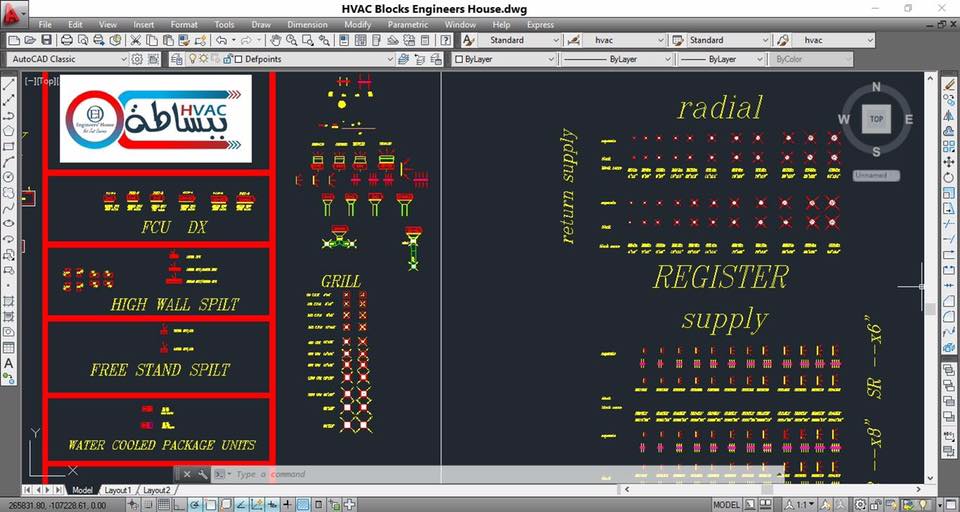The height and width of the screenshot is (512, 960).
Task: Click the Undo arrow icon
Action: coord(220,40)
